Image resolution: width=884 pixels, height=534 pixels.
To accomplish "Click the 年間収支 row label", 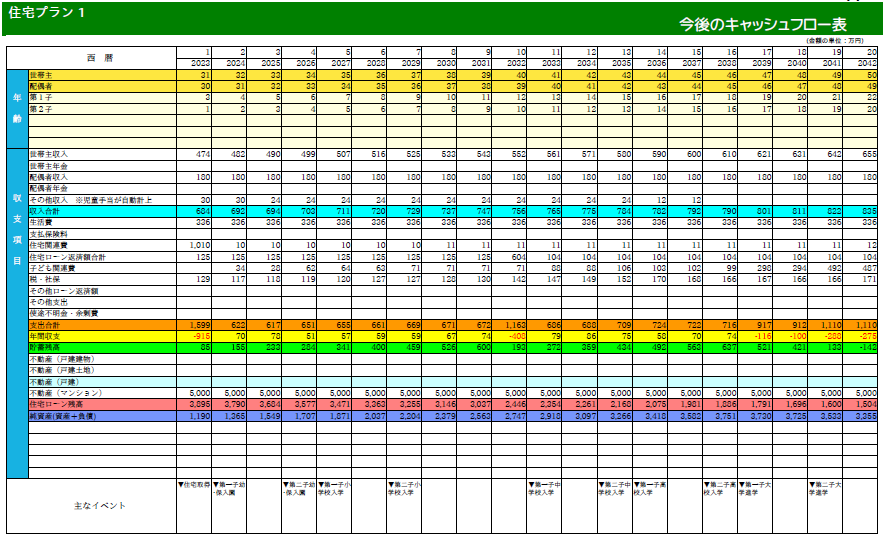I will (46, 336).
